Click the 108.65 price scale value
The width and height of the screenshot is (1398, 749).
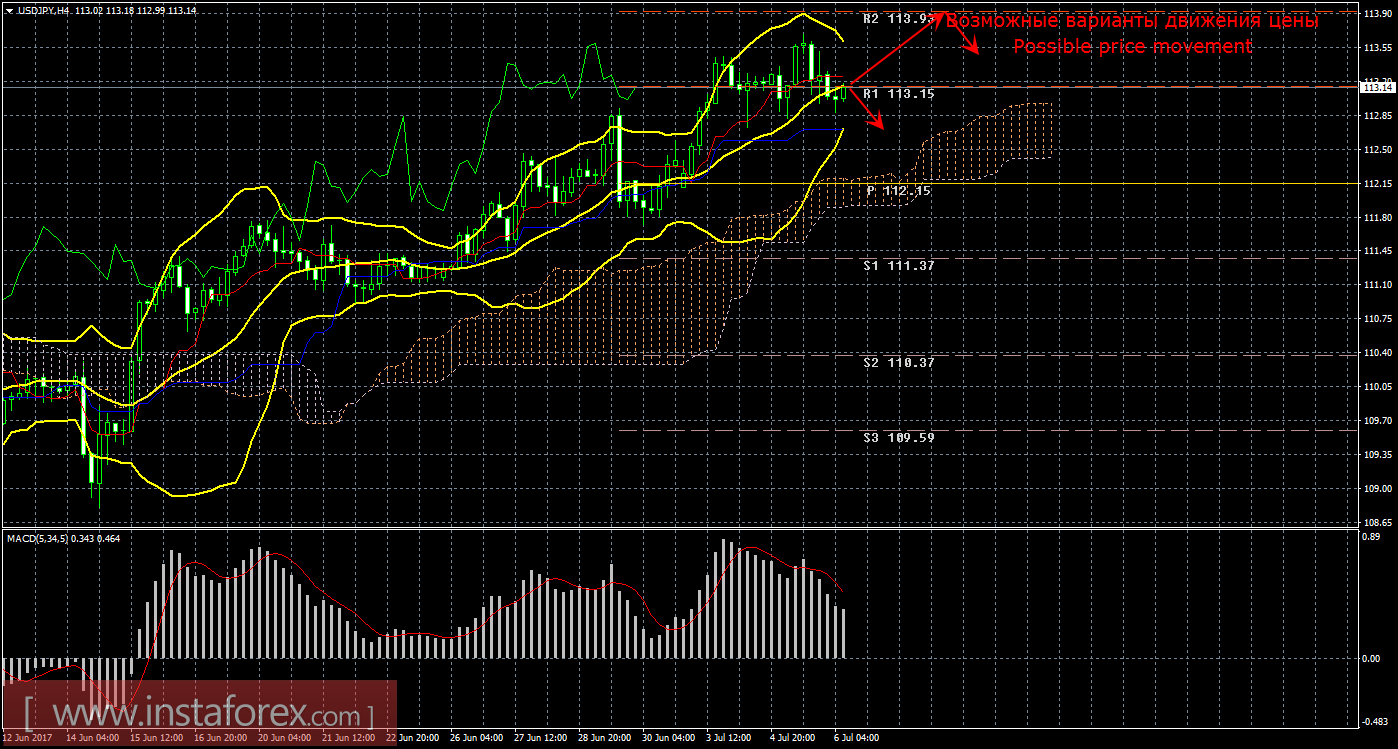pos(1378,523)
